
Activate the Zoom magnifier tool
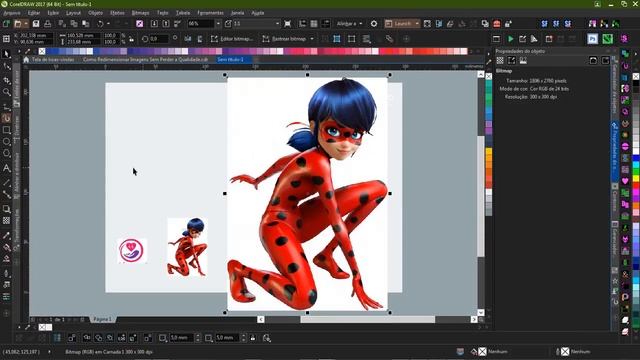click(x=7, y=92)
